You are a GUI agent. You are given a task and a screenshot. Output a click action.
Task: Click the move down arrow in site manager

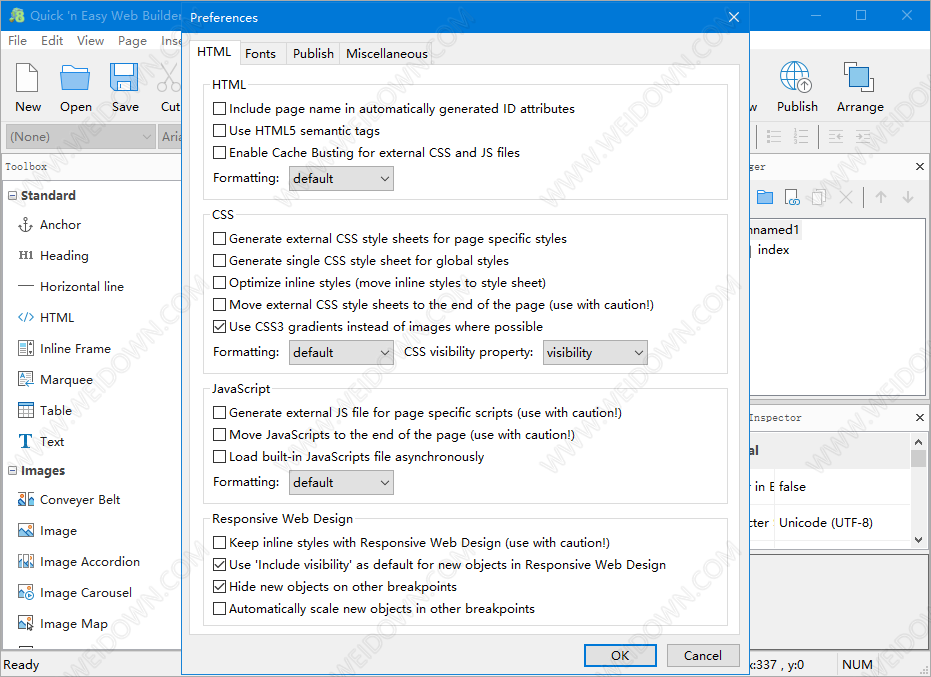908,197
